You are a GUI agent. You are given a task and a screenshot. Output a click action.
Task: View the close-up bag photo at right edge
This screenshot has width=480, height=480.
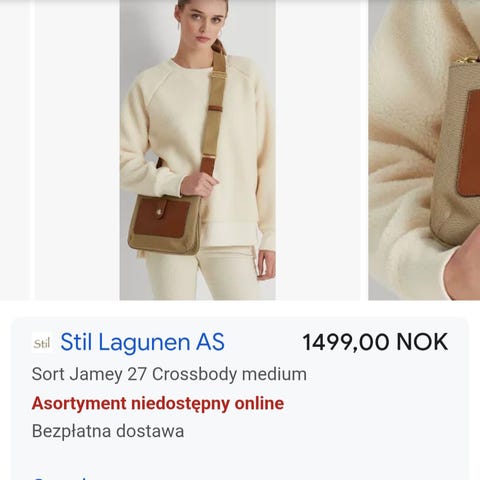[424, 150]
